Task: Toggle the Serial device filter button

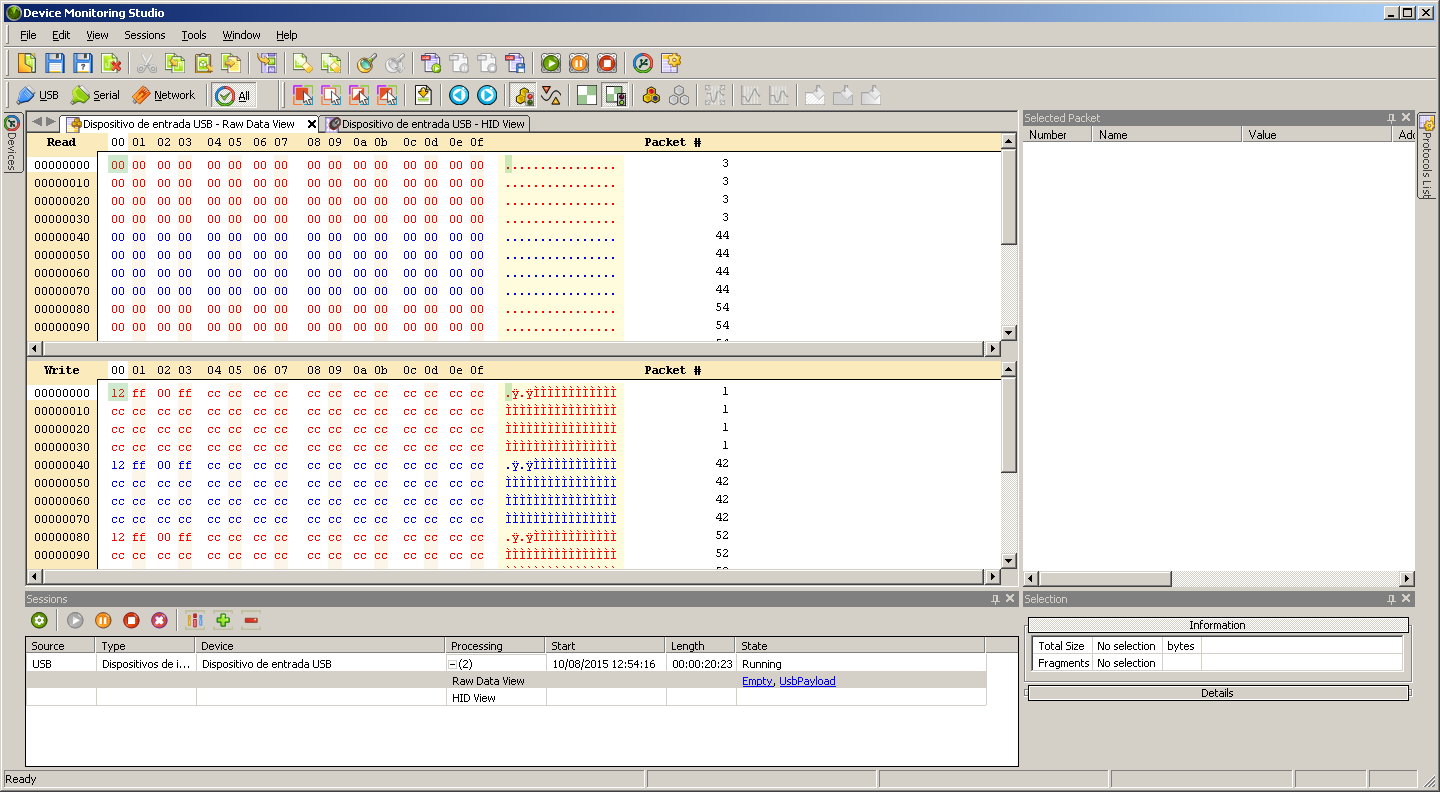Action: 95,95
